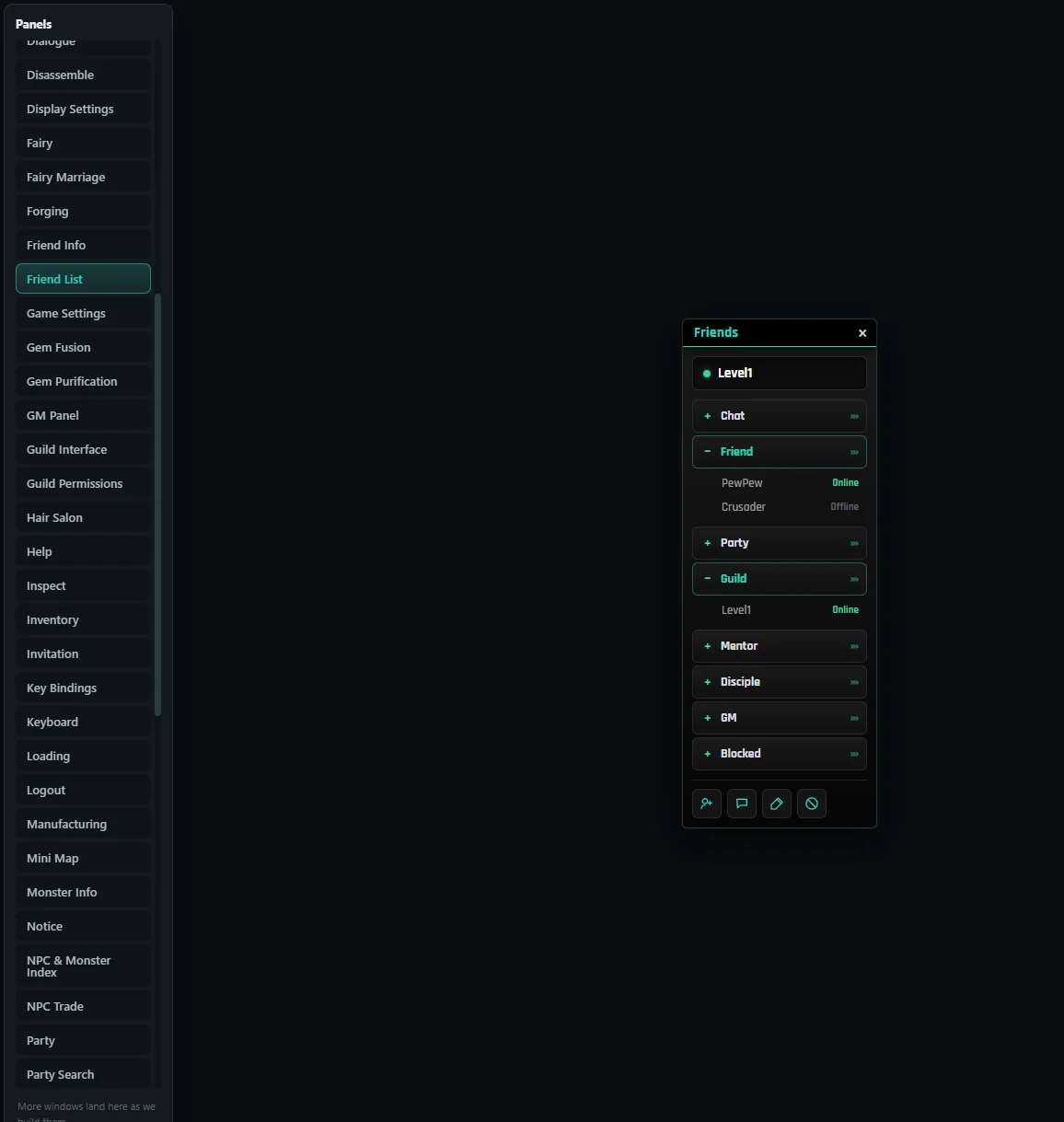Open the NPC & Monster Index panel
1064x1122 pixels.
[x=83, y=966]
